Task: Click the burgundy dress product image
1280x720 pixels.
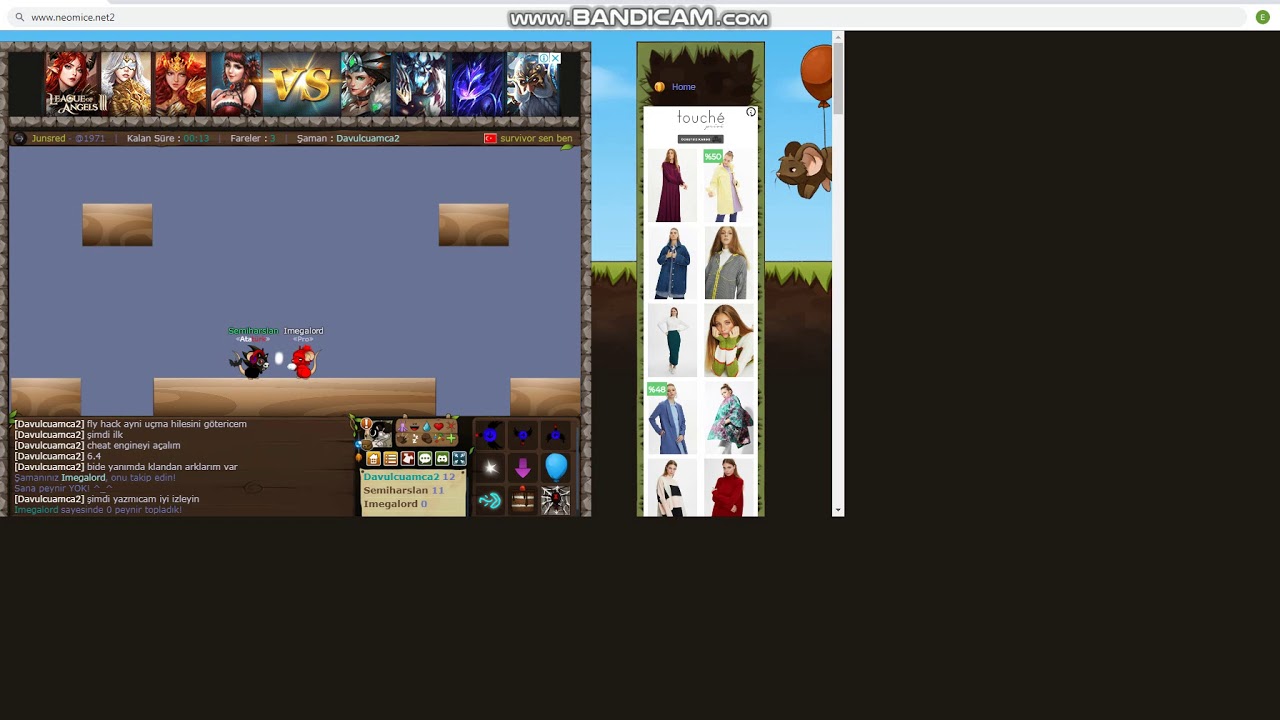Action: (x=671, y=185)
